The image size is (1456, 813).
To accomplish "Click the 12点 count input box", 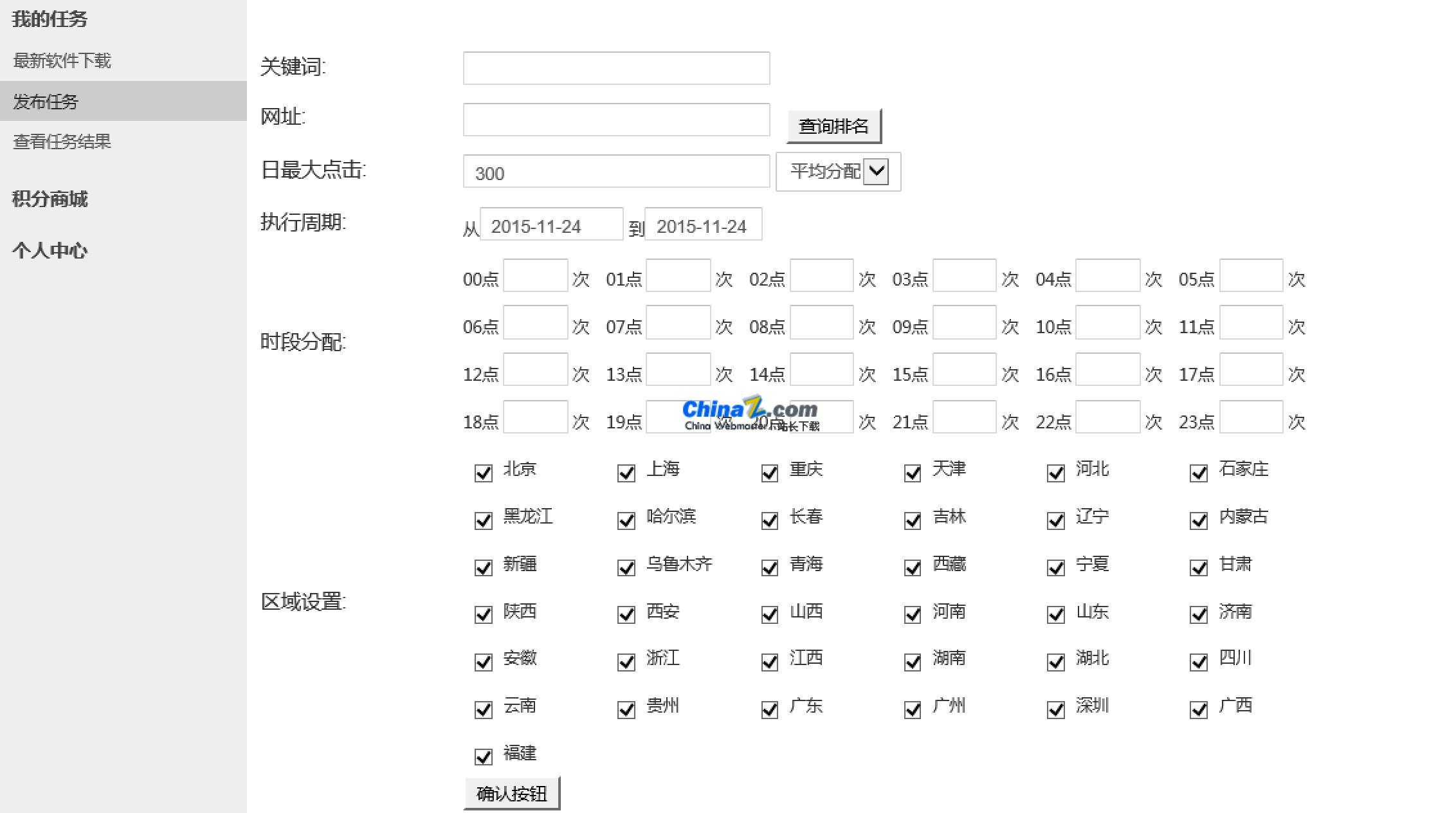I will coord(535,369).
